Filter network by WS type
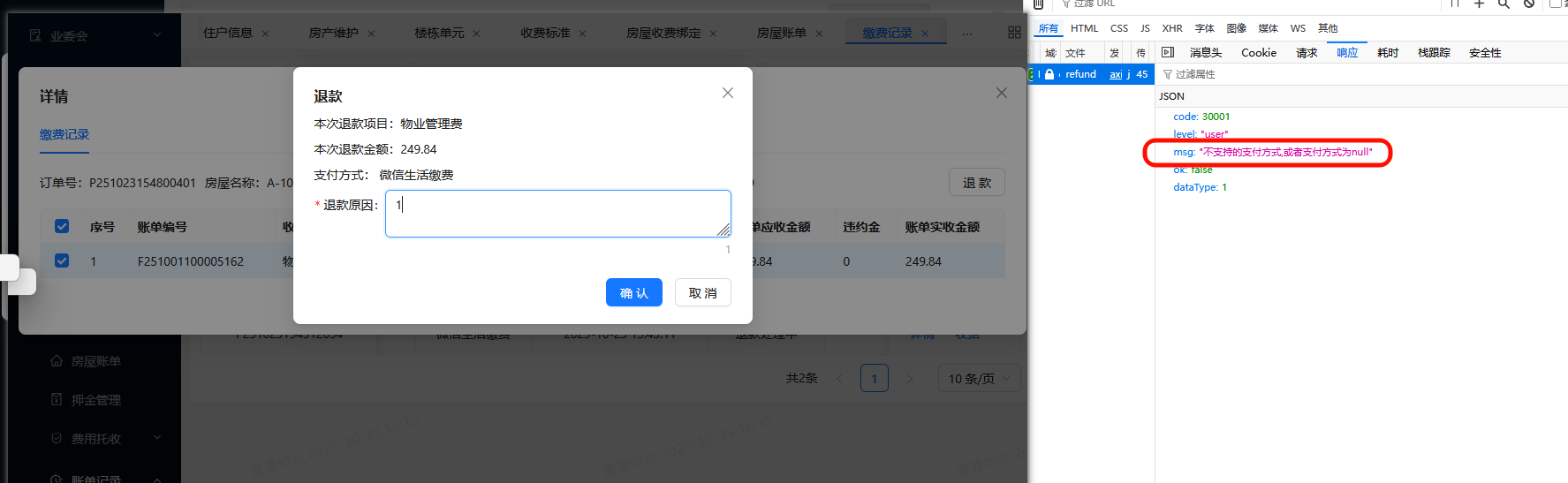 1298,28
